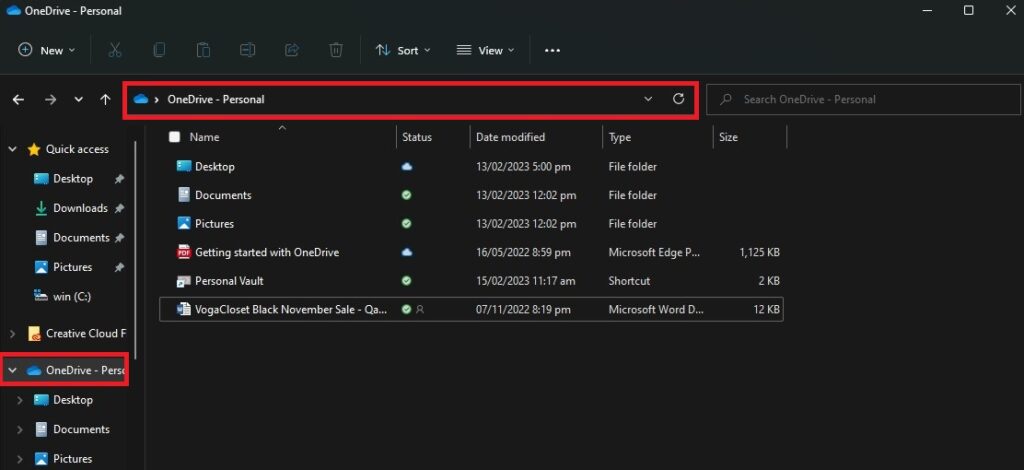Viewport: 1024px width, 470px height.
Task: Open address bar history dropdown chevron
Action: pyautogui.click(x=648, y=99)
